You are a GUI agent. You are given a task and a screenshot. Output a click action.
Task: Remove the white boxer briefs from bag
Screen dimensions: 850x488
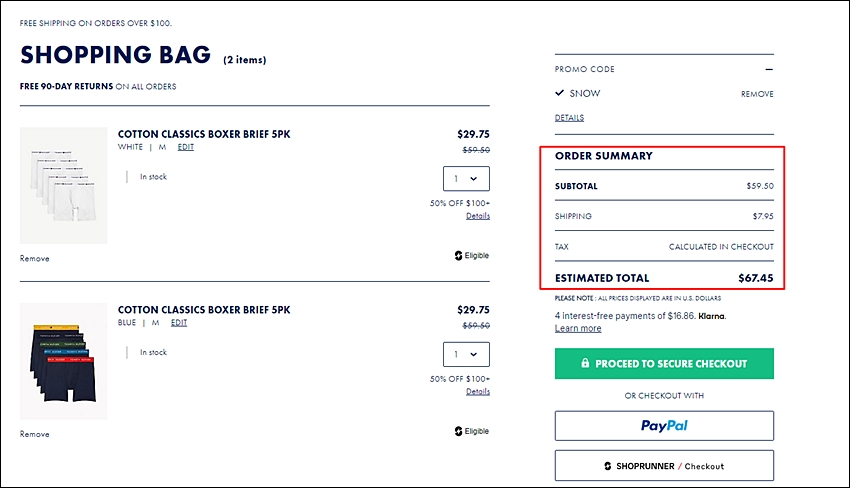(35, 259)
